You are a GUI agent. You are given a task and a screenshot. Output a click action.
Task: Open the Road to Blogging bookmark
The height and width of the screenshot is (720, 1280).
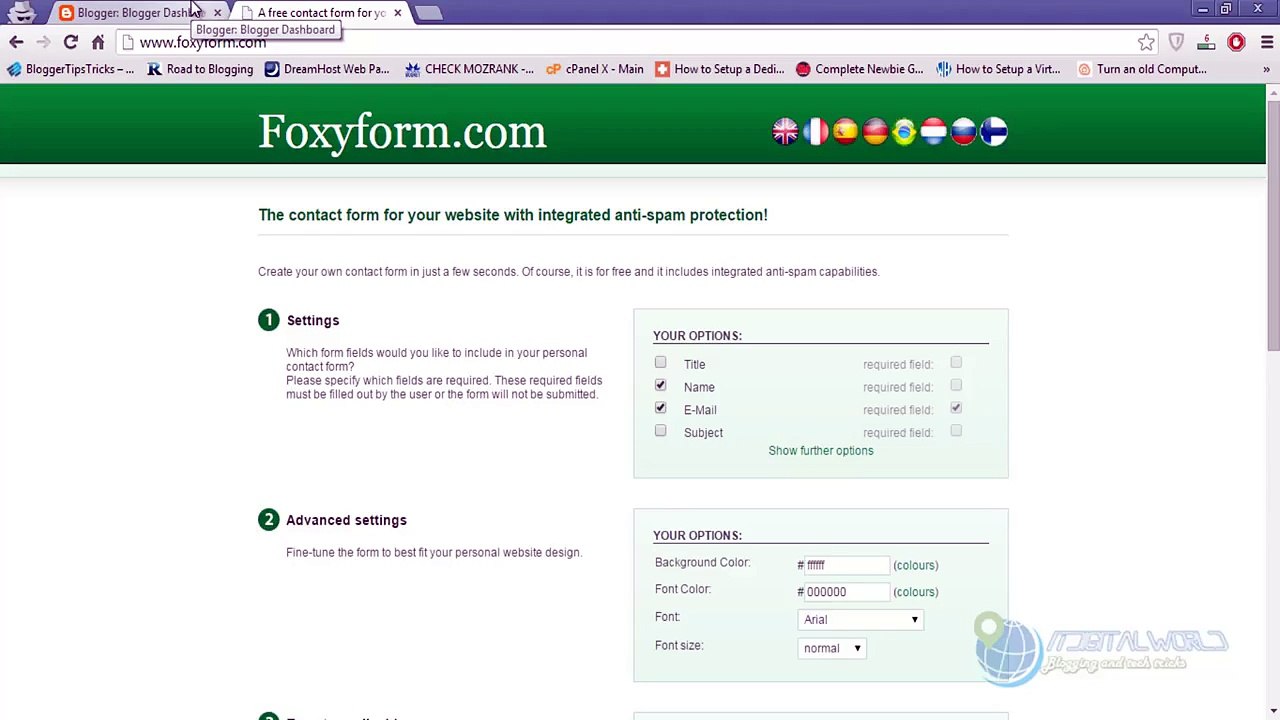pos(200,69)
